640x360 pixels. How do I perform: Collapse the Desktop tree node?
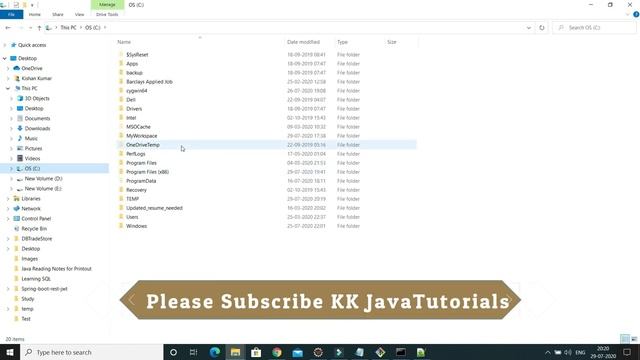tap(4, 58)
